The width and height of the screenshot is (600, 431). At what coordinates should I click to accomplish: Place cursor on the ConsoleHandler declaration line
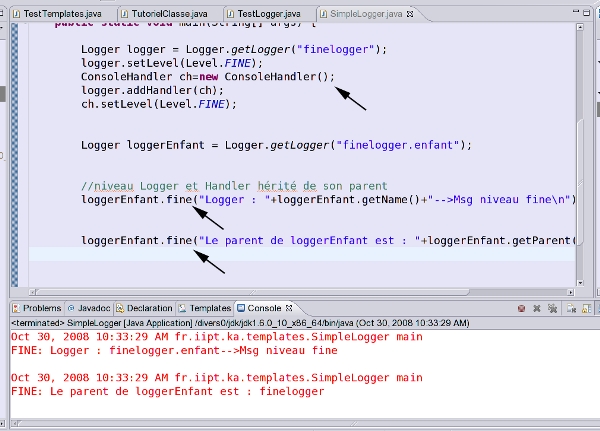pyautogui.click(x=208, y=76)
